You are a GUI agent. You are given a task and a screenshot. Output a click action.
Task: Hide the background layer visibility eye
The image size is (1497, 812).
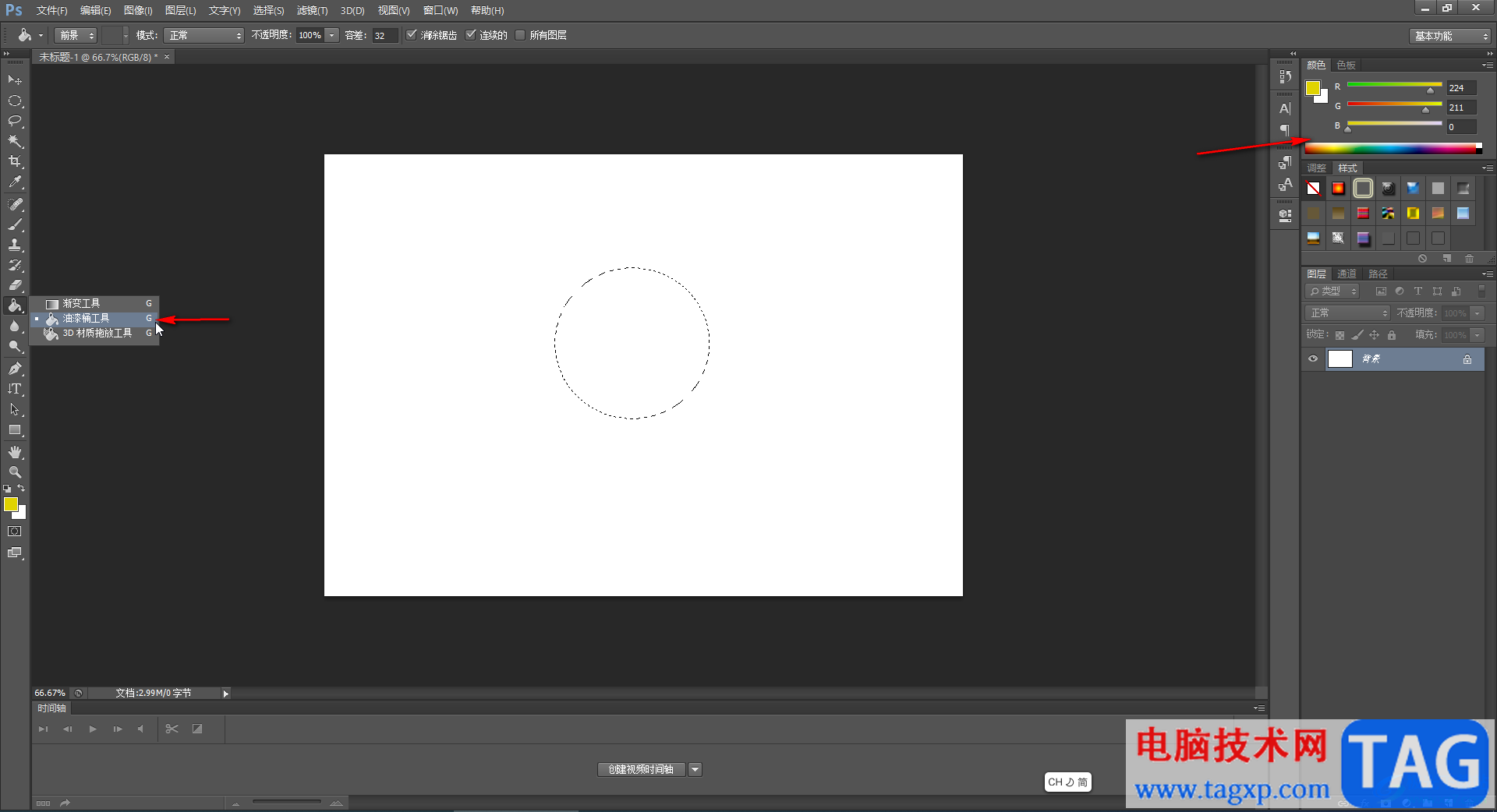pyautogui.click(x=1313, y=359)
